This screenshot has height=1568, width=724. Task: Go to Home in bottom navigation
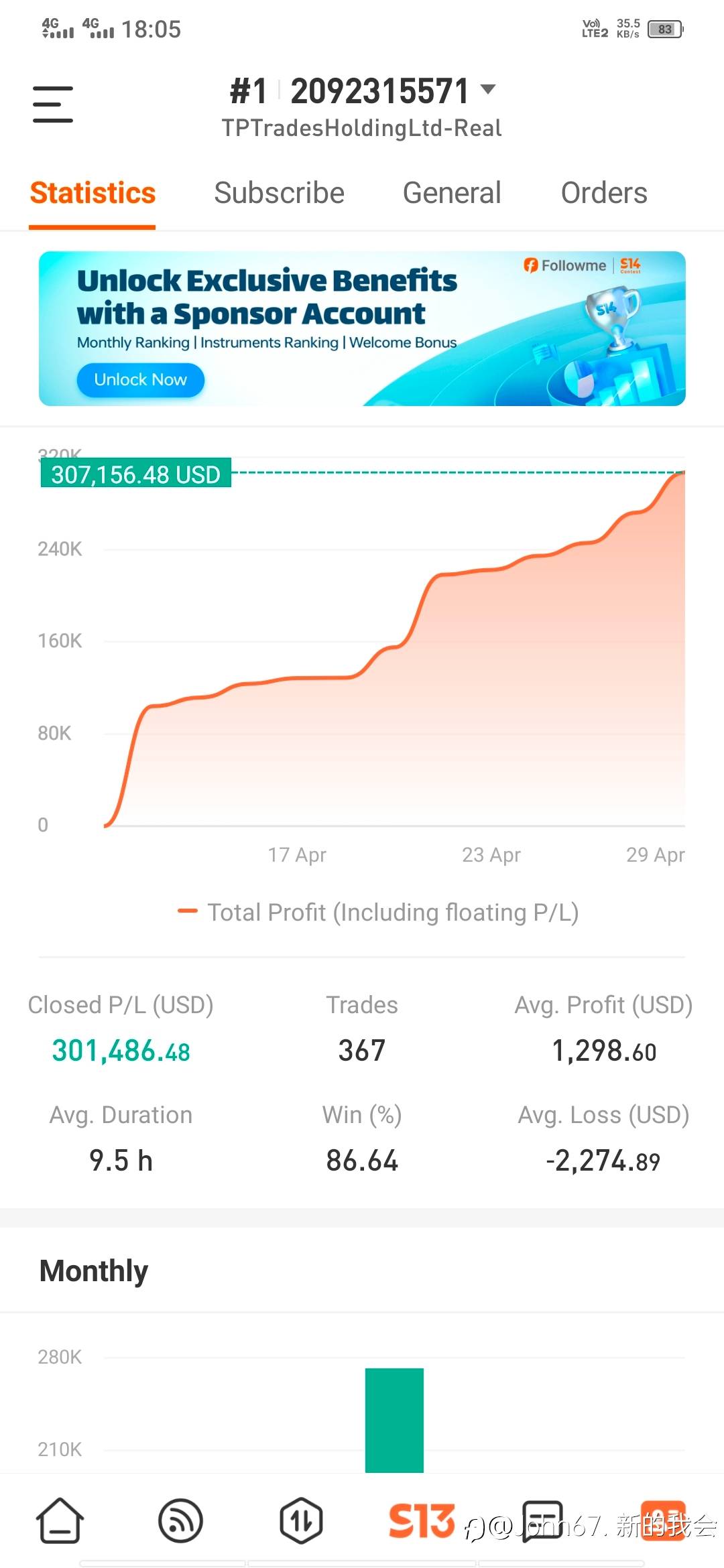(60, 1520)
